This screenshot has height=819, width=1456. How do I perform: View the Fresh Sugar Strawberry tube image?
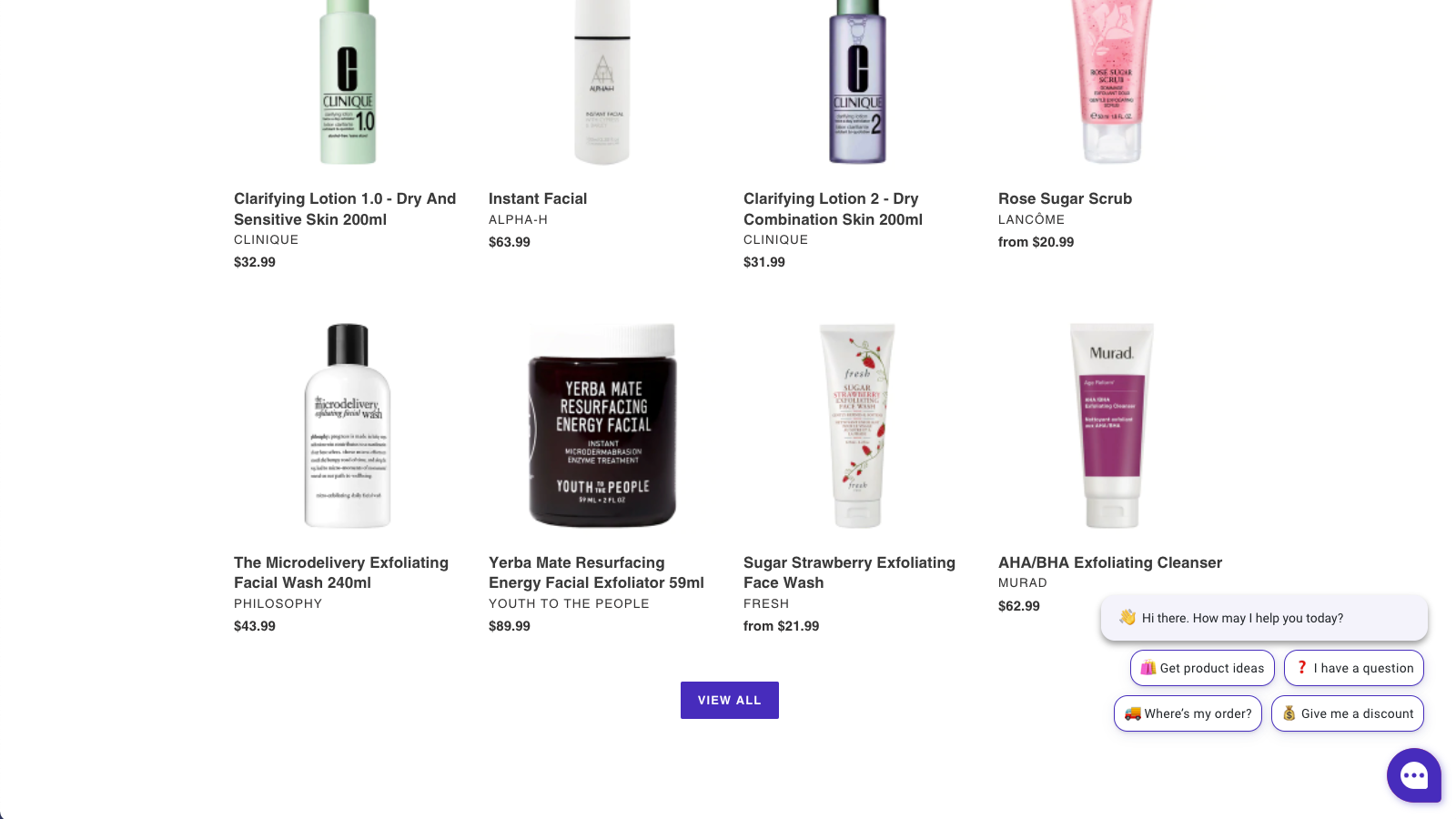[857, 425]
